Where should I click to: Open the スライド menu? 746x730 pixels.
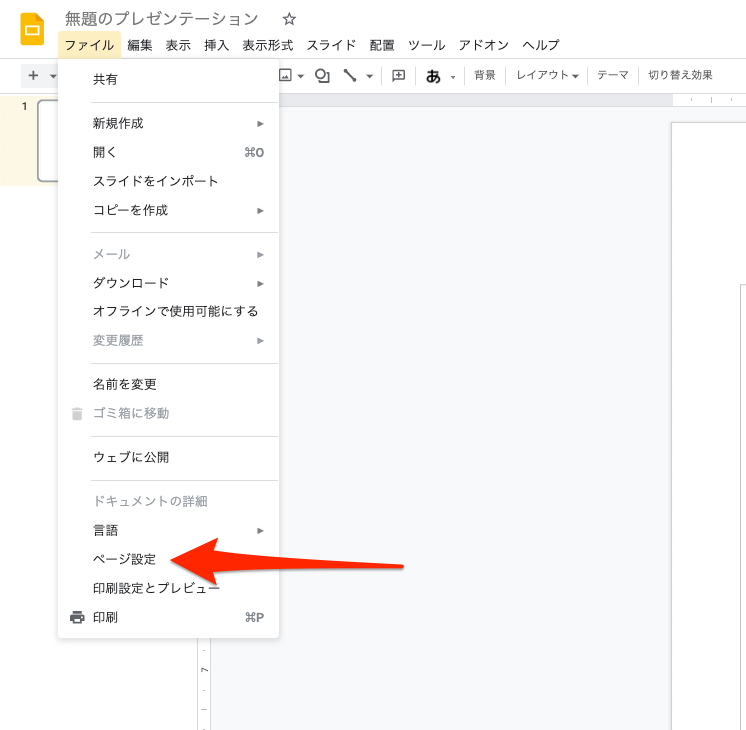tap(331, 45)
